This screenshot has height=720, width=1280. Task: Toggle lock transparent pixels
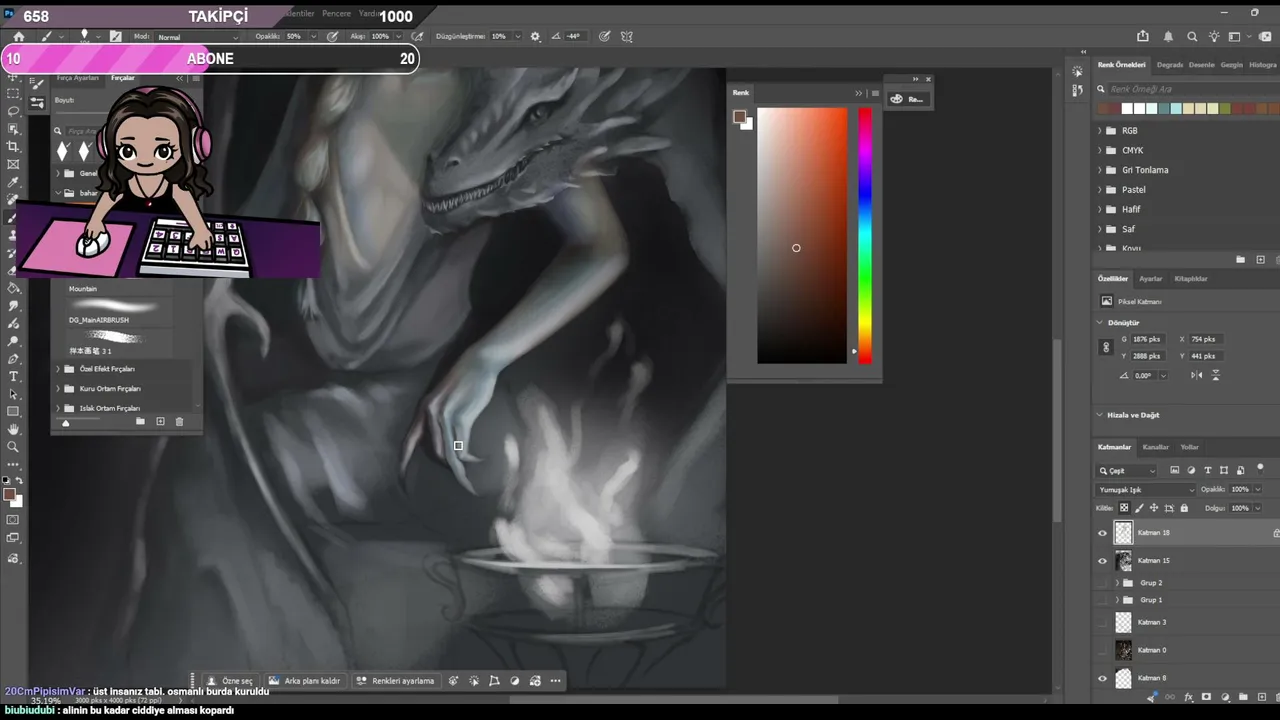[1124, 508]
